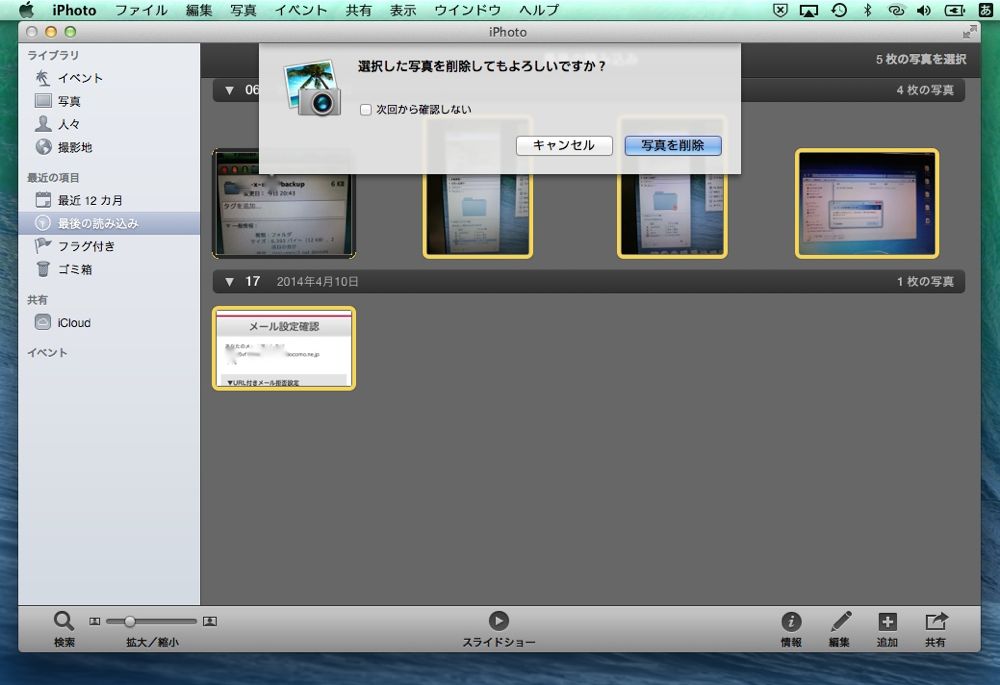The height and width of the screenshot is (685, 1000).
Task: Click the 共有 share toolbar icon
Action: pyautogui.click(x=936, y=621)
